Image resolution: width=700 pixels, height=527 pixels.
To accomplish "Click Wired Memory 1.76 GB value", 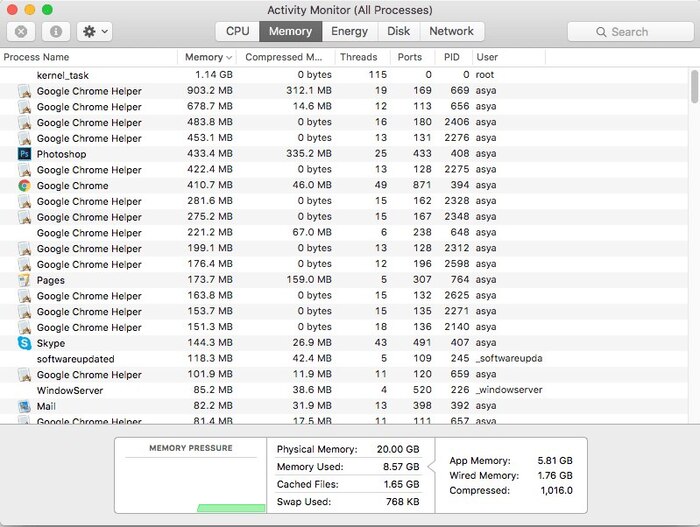I will point(555,476).
